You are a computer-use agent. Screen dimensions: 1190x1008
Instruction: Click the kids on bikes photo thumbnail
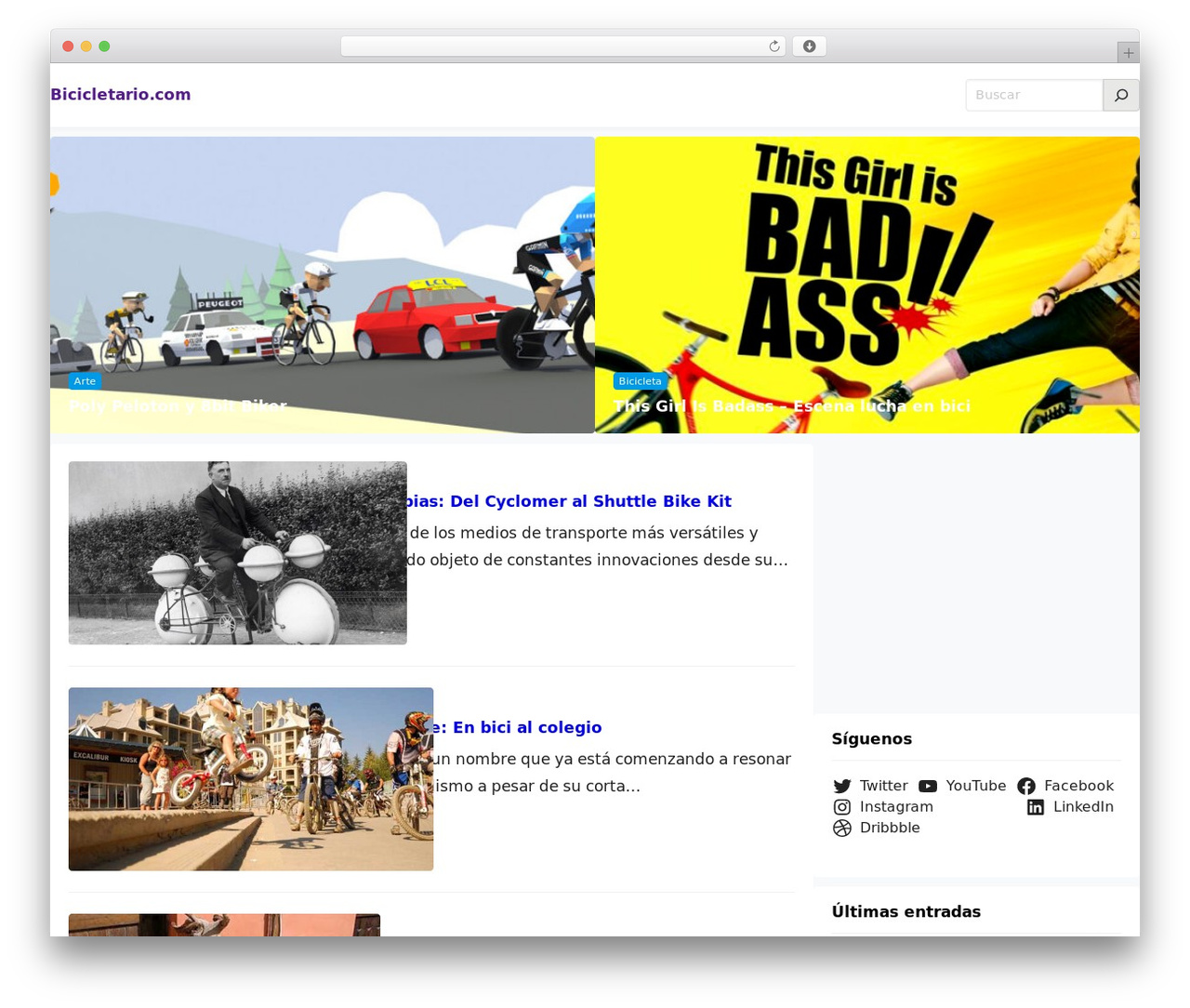pos(251,779)
